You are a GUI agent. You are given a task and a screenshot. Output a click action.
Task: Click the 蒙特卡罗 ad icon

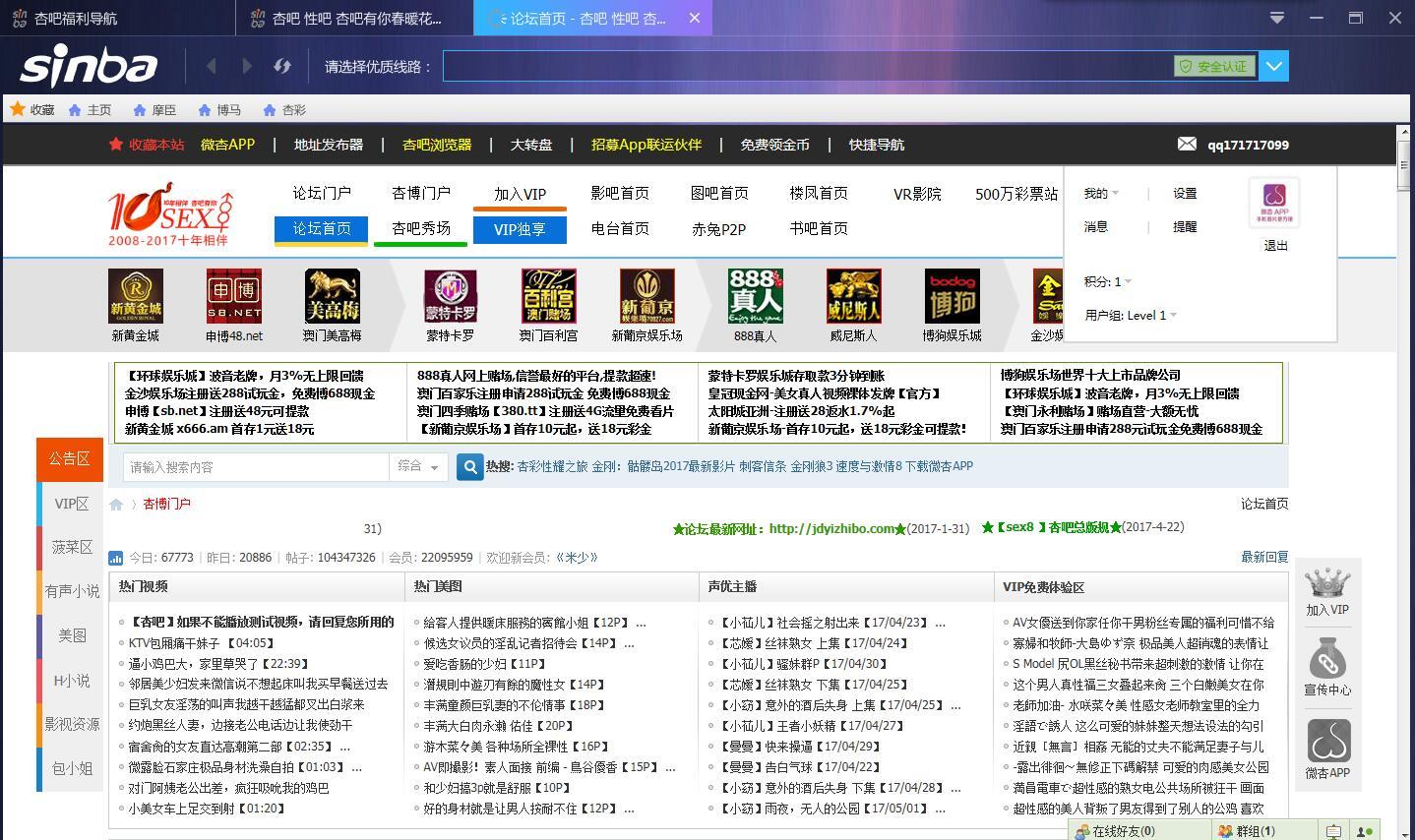click(451, 296)
